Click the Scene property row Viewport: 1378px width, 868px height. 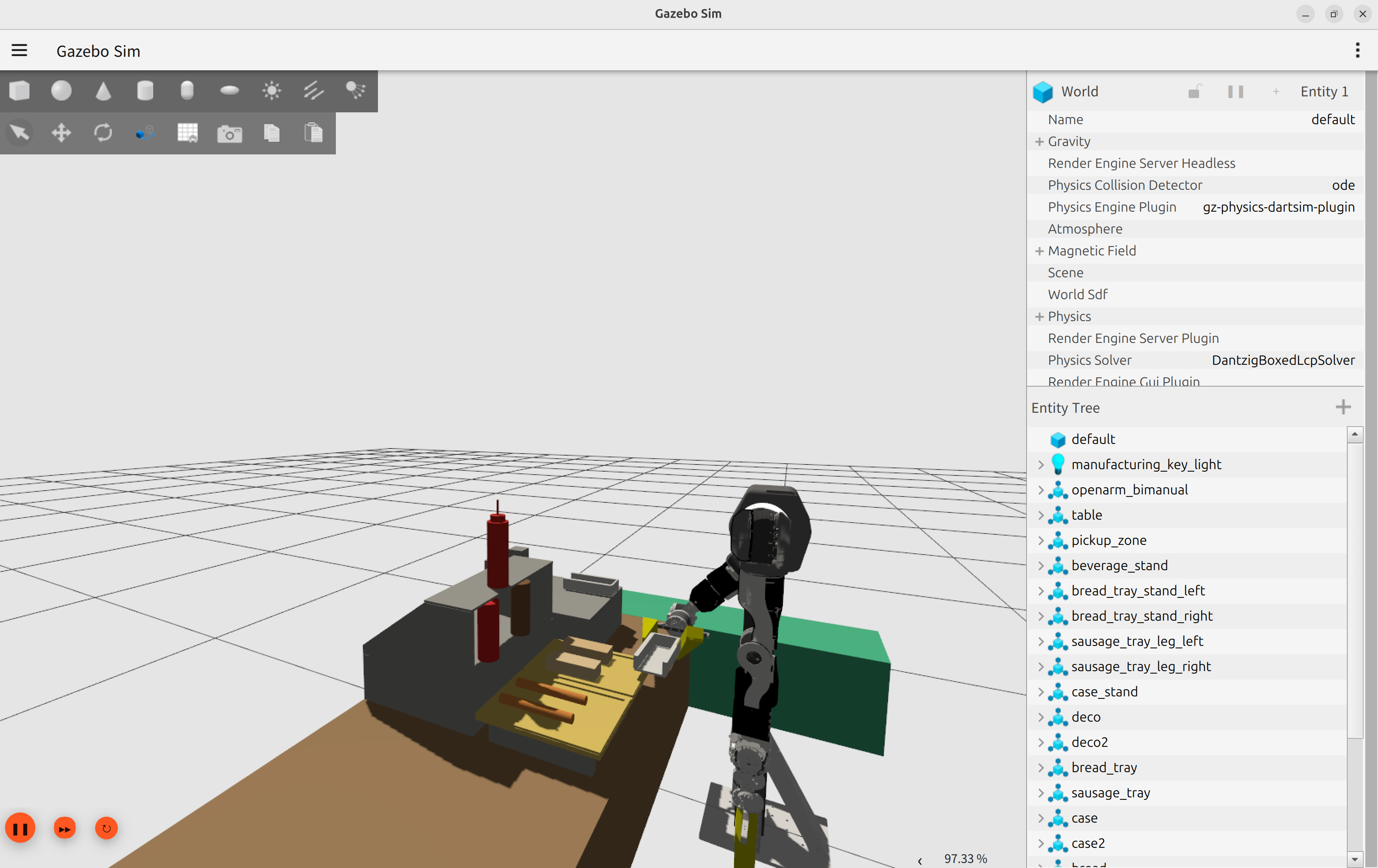pyautogui.click(x=1195, y=272)
